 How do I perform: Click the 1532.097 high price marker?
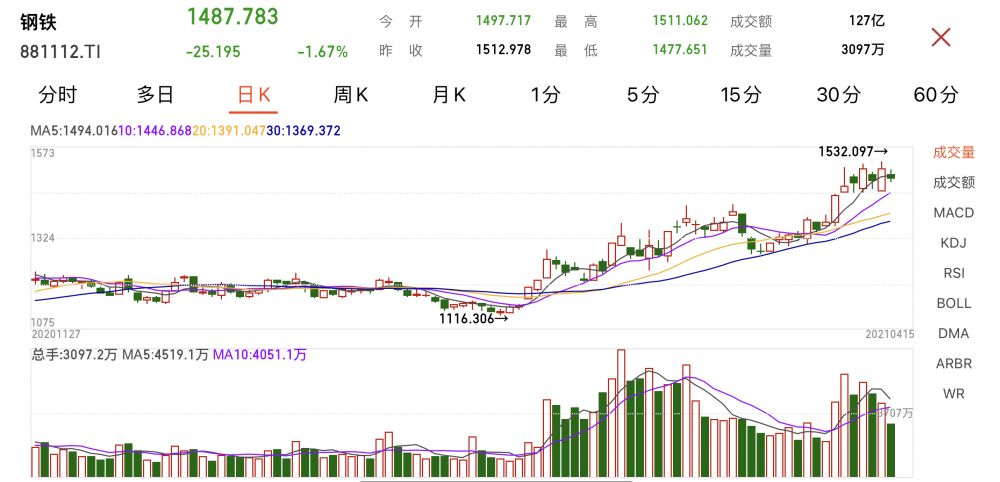click(x=852, y=152)
